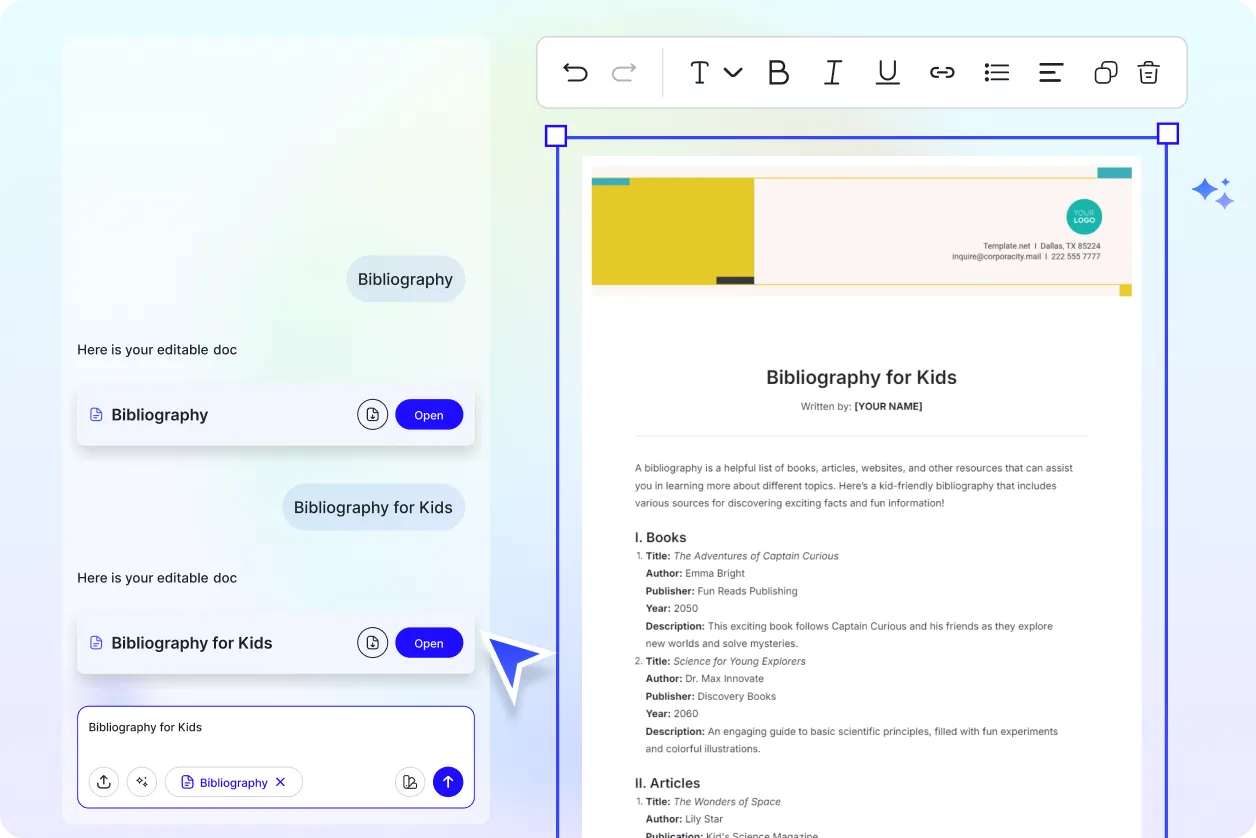Click the YOUR LOGO circle in header
The width and height of the screenshot is (1256, 838).
[1084, 217]
